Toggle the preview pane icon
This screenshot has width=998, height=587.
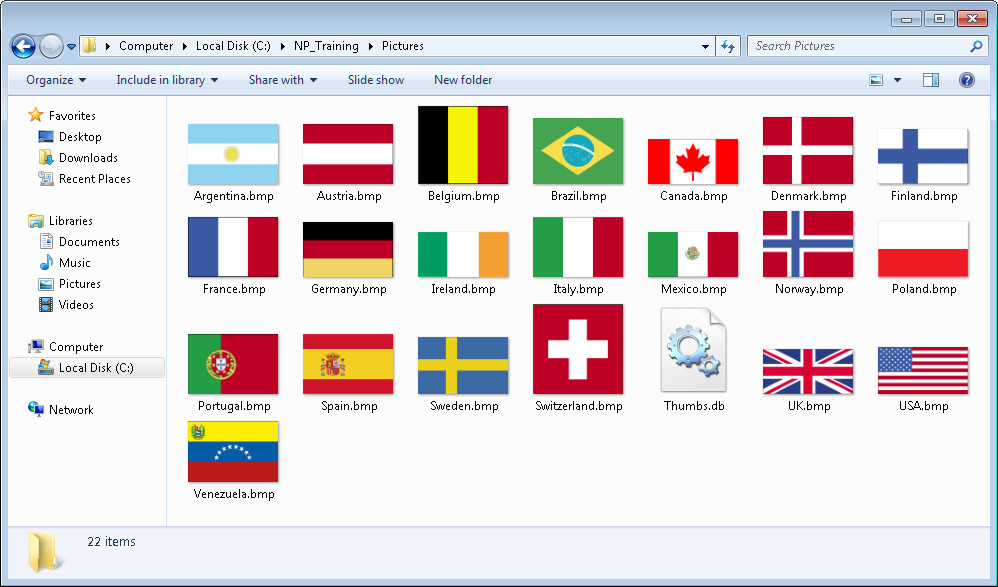(x=931, y=80)
